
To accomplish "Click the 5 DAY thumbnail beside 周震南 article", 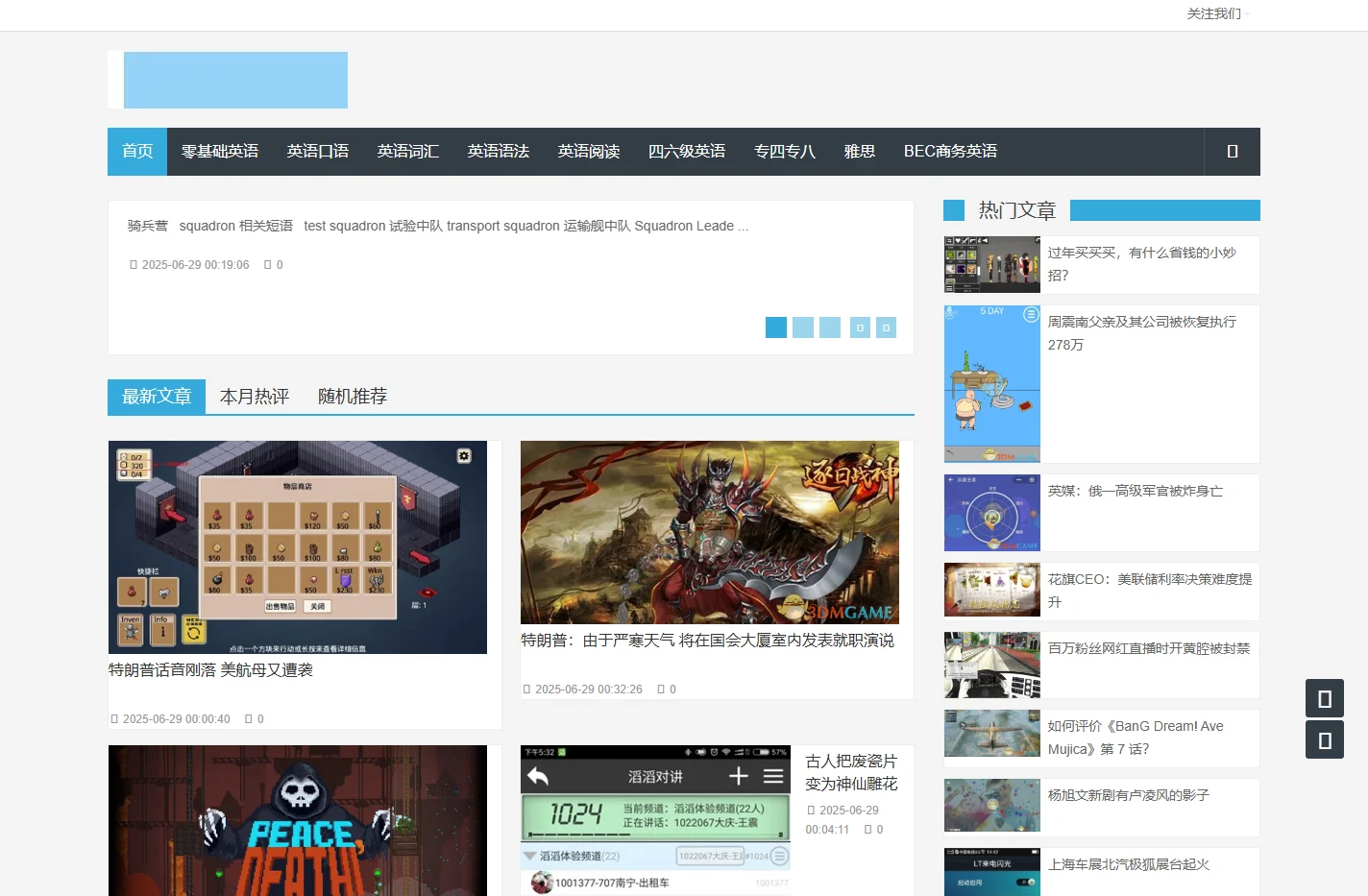I will [x=992, y=384].
